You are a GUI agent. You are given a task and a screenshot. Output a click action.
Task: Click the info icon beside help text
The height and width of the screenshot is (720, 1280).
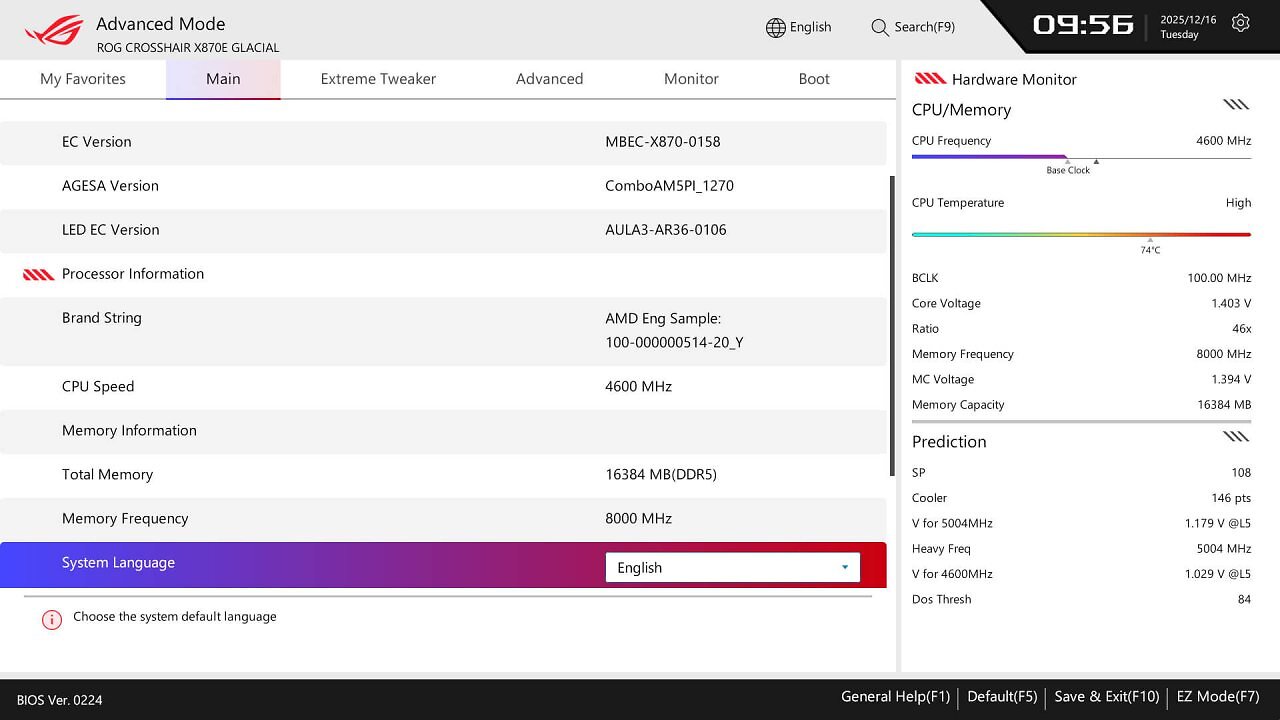click(52, 620)
